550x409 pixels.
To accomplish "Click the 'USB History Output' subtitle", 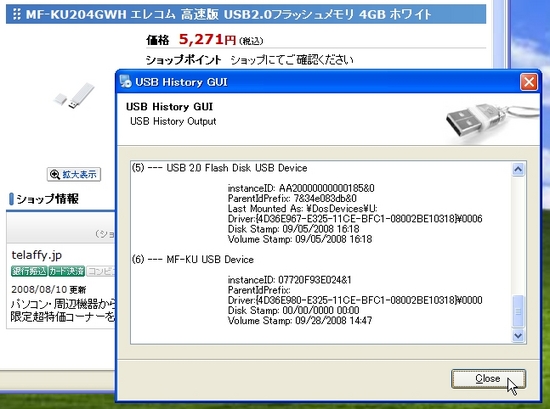I will click(173, 121).
